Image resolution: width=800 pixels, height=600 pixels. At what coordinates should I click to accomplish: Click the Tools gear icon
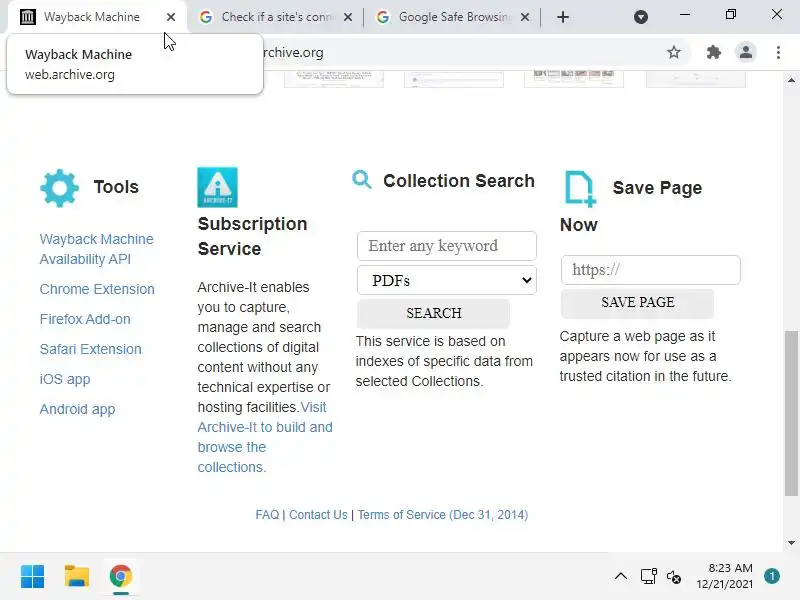[x=59, y=187]
